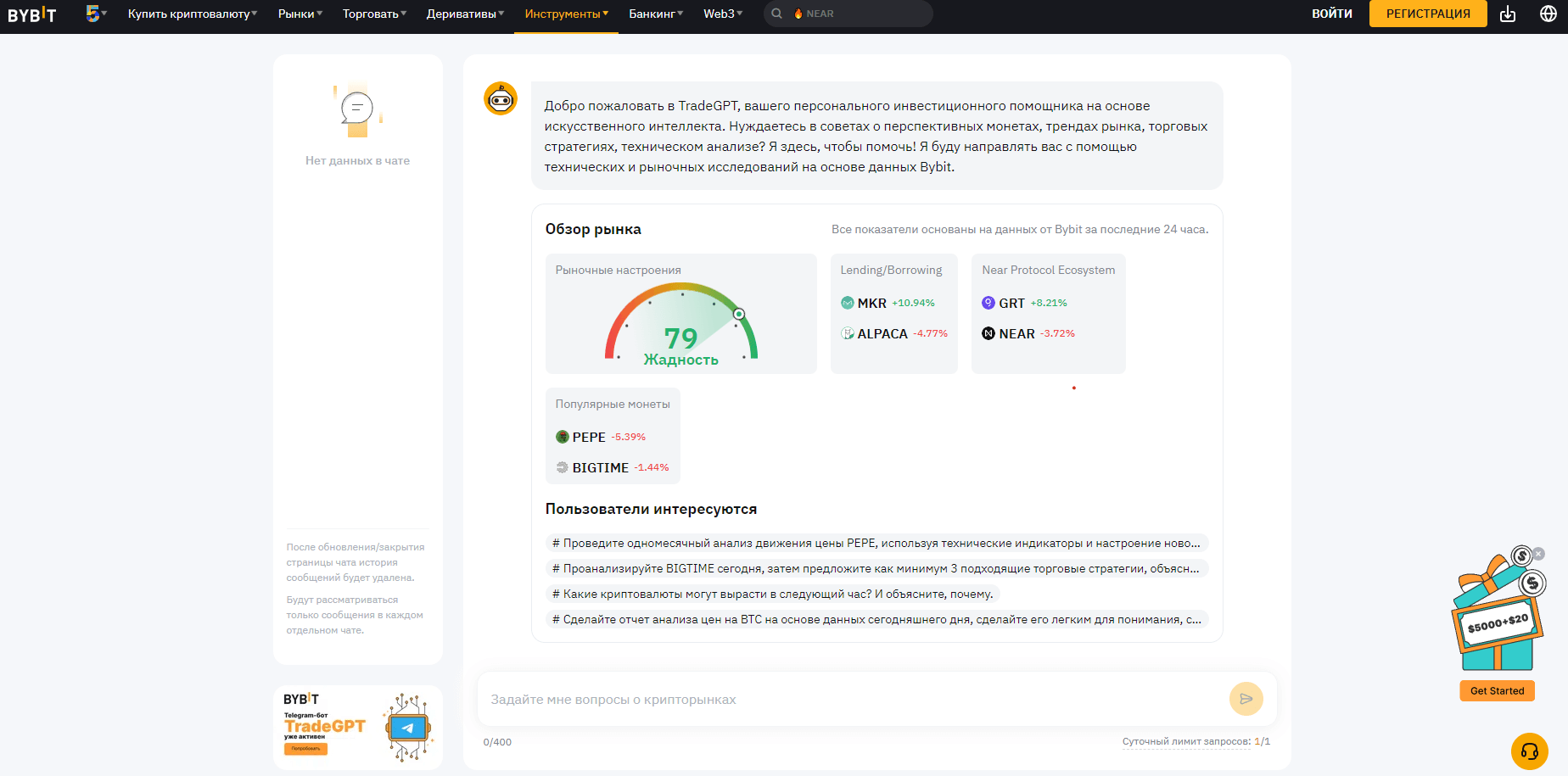Open the TradeGPT Telegram bot banner
The width and height of the screenshot is (1568, 776).
(x=357, y=727)
